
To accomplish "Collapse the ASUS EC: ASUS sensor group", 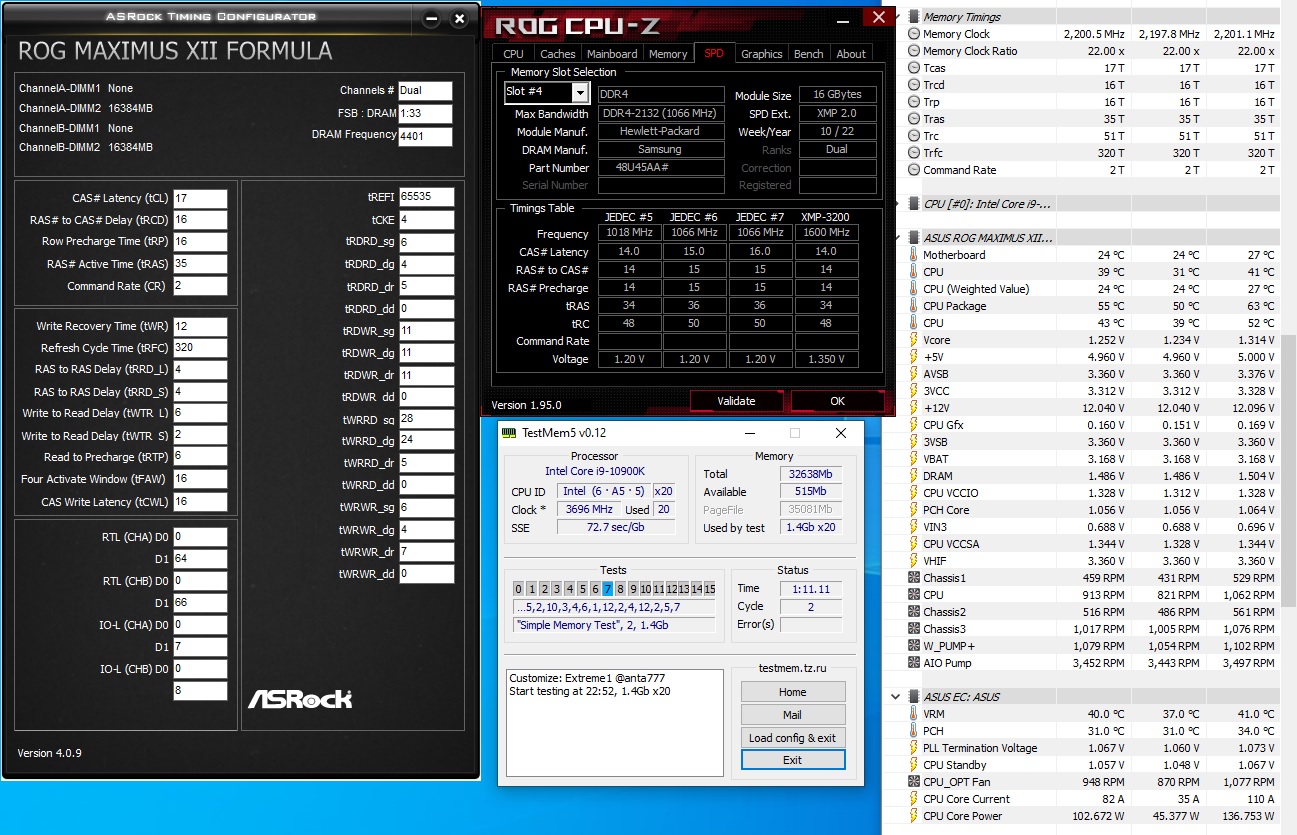I will pyautogui.click(x=895, y=697).
